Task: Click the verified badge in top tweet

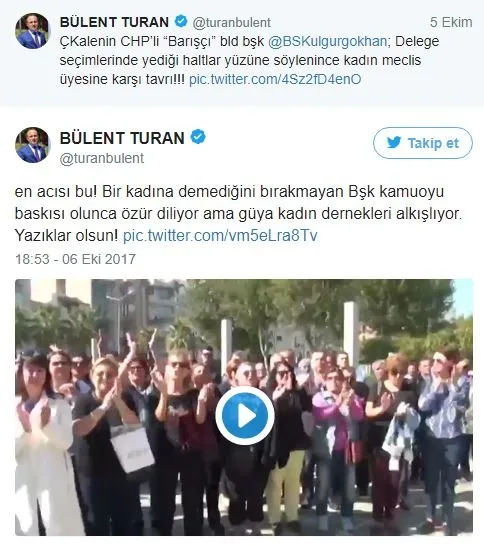Action: point(181,22)
